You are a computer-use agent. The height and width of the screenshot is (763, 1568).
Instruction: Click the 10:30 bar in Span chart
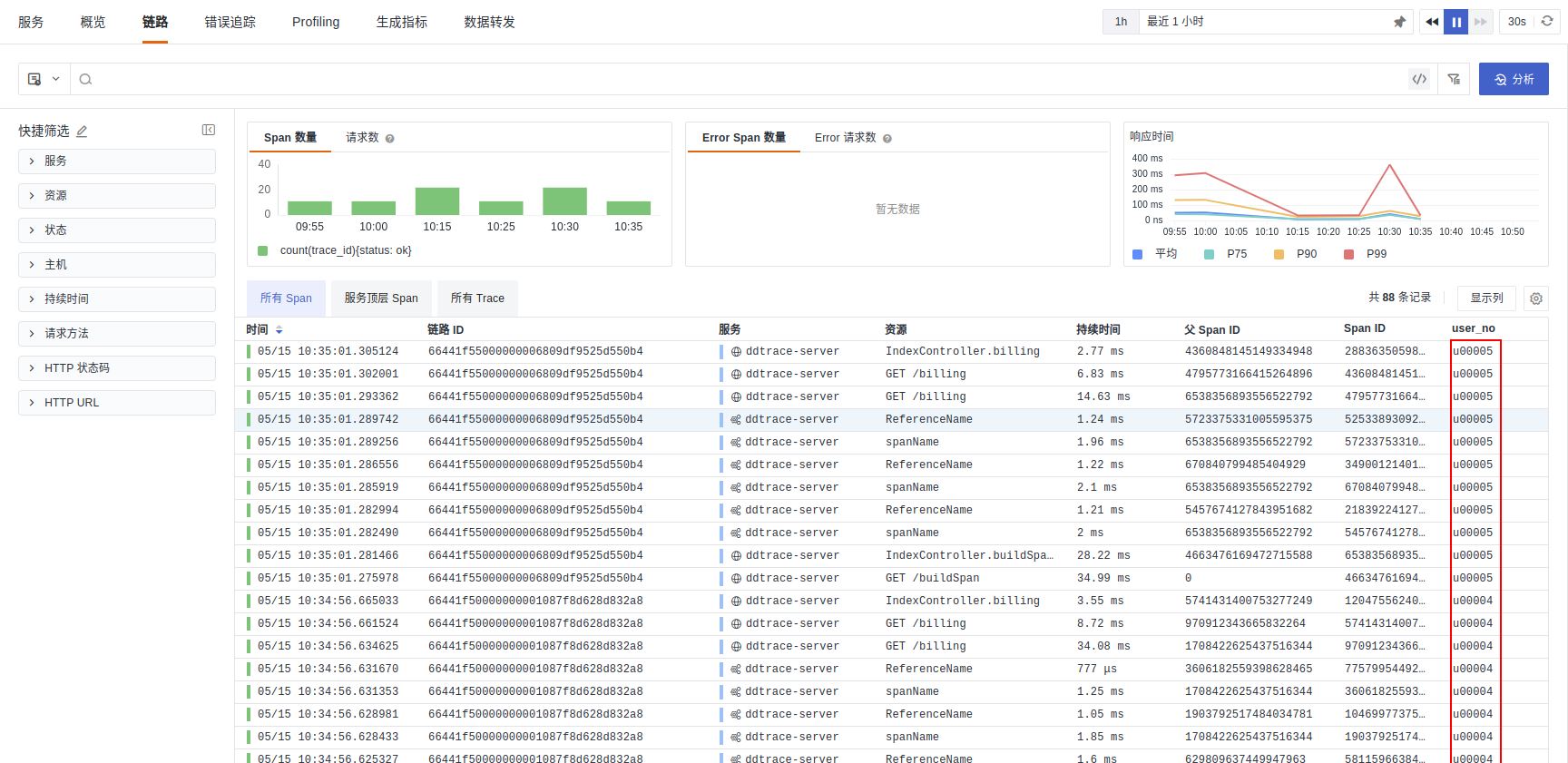coord(564,201)
